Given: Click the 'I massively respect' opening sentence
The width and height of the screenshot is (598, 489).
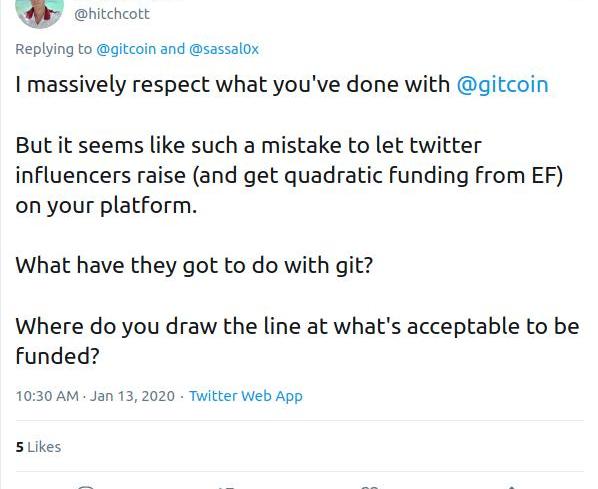Looking at the screenshot, I should click(x=282, y=84).
